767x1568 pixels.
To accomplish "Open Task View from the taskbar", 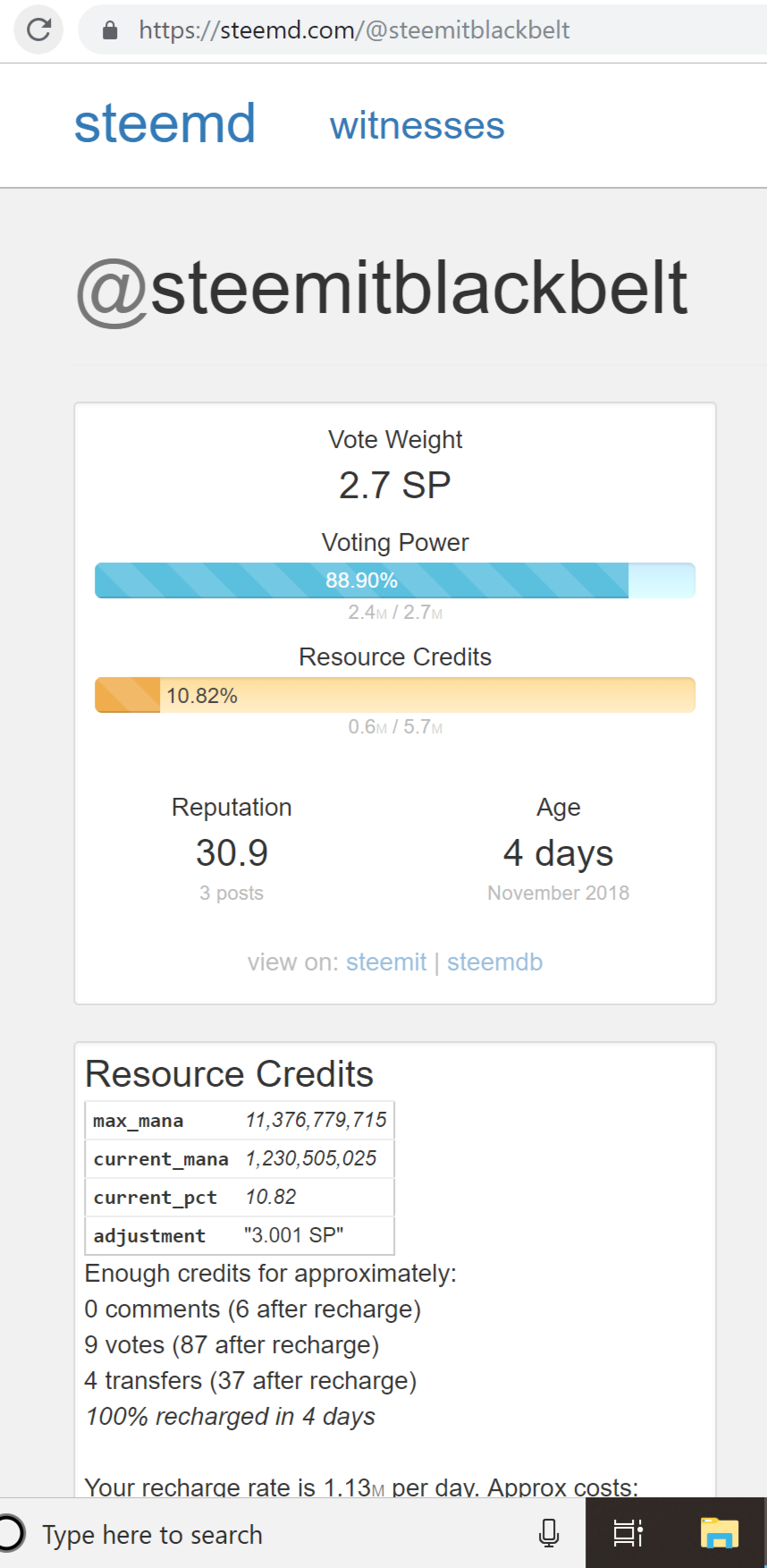I will click(x=628, y=1533).
